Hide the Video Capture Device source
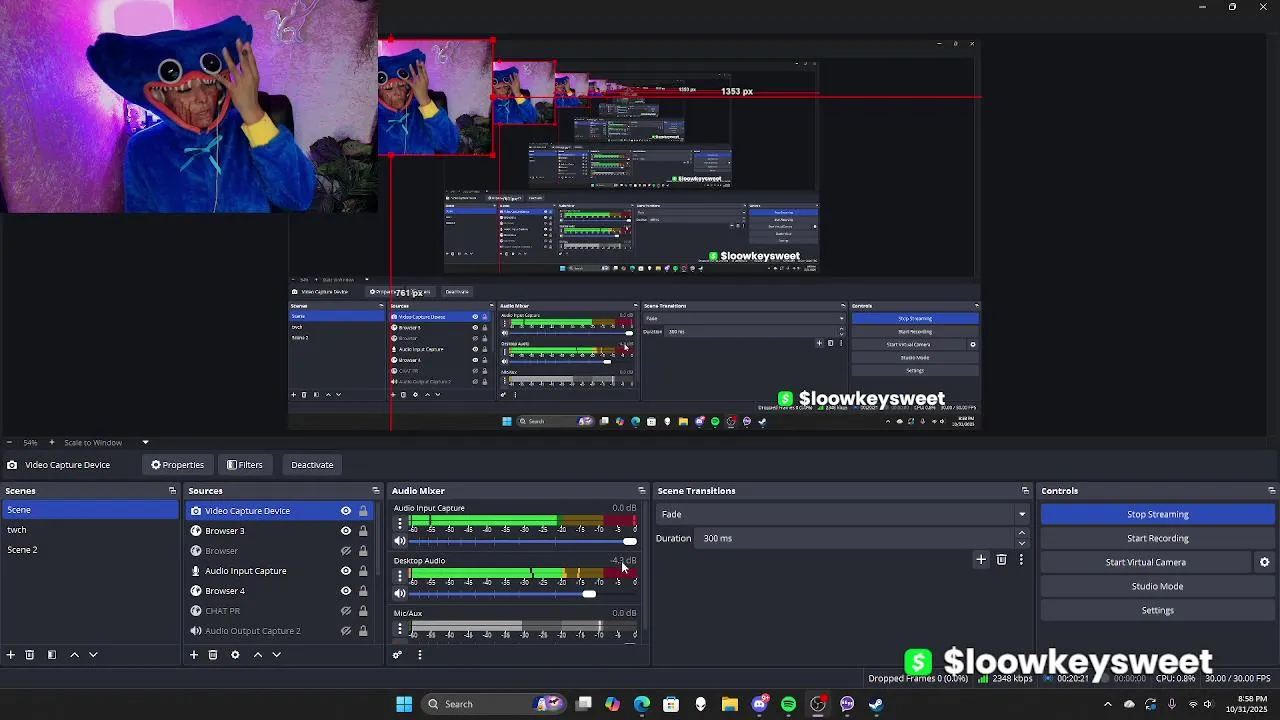 346,511
